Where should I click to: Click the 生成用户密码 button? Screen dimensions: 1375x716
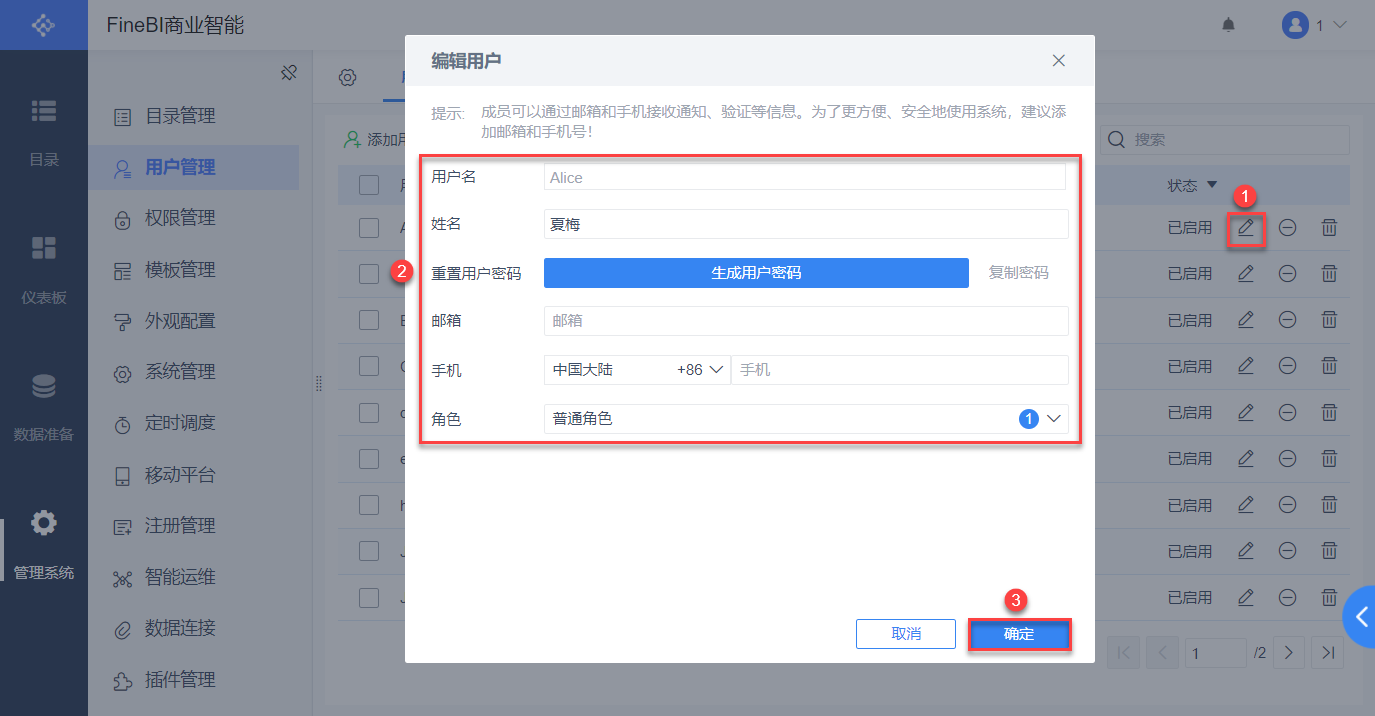click(756, 272)
